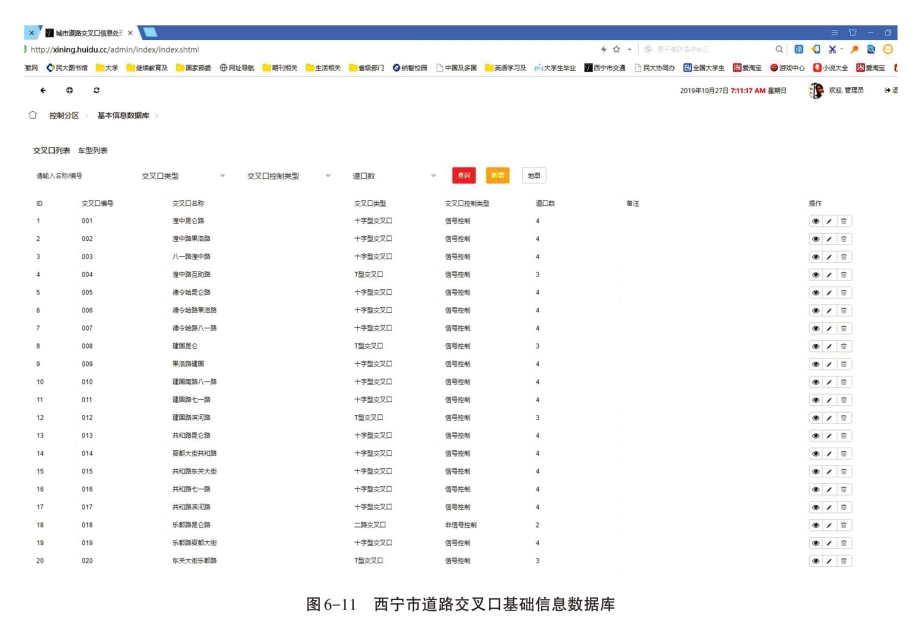Open the 交叉口类型 dropdown filter
Image resolution: width=920 pixels, height=644 pixels.
(x=183, y=176)
